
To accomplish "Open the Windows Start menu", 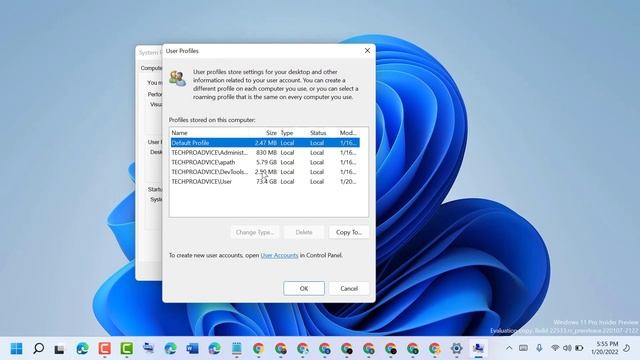I will (x=16, y=349).
